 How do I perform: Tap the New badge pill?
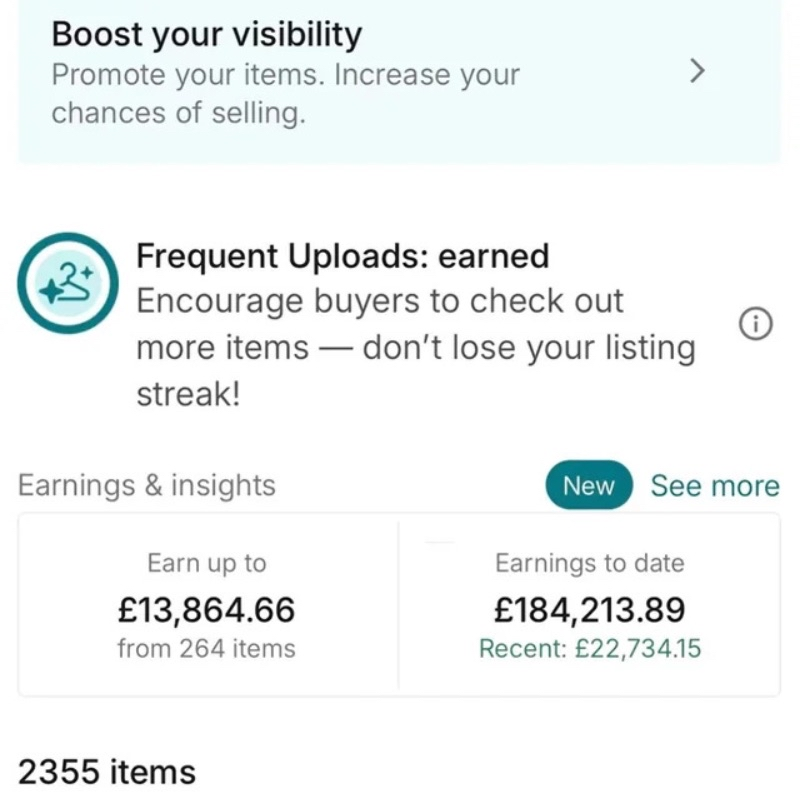[x=589, y=486]
